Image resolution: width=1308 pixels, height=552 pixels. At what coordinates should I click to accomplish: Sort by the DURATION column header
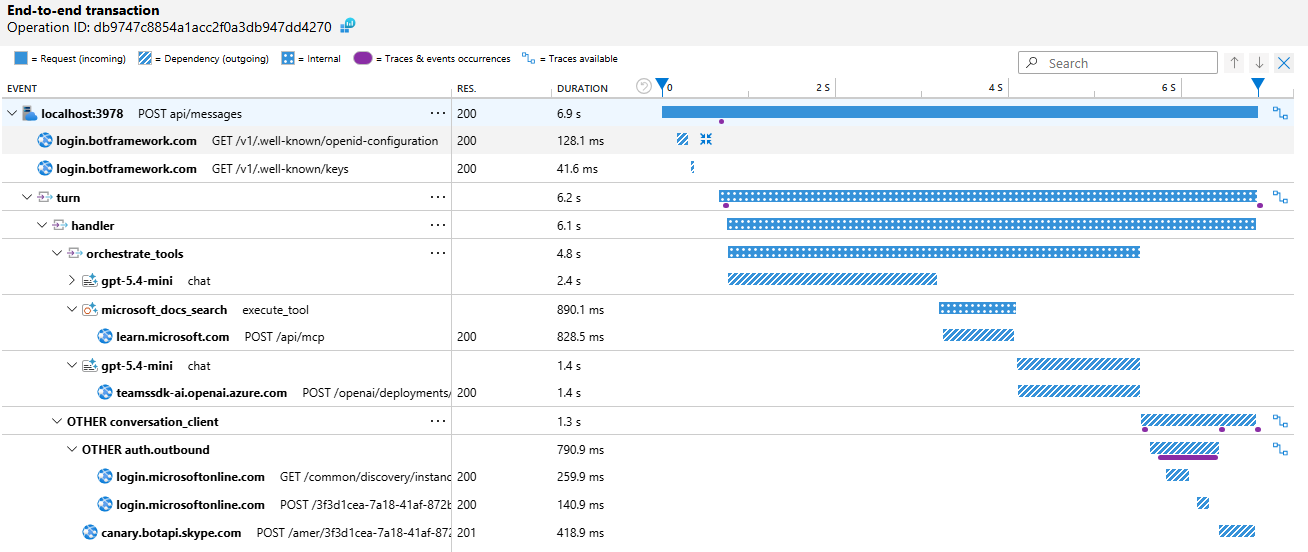pyautogui.click(x=583, y=88)
